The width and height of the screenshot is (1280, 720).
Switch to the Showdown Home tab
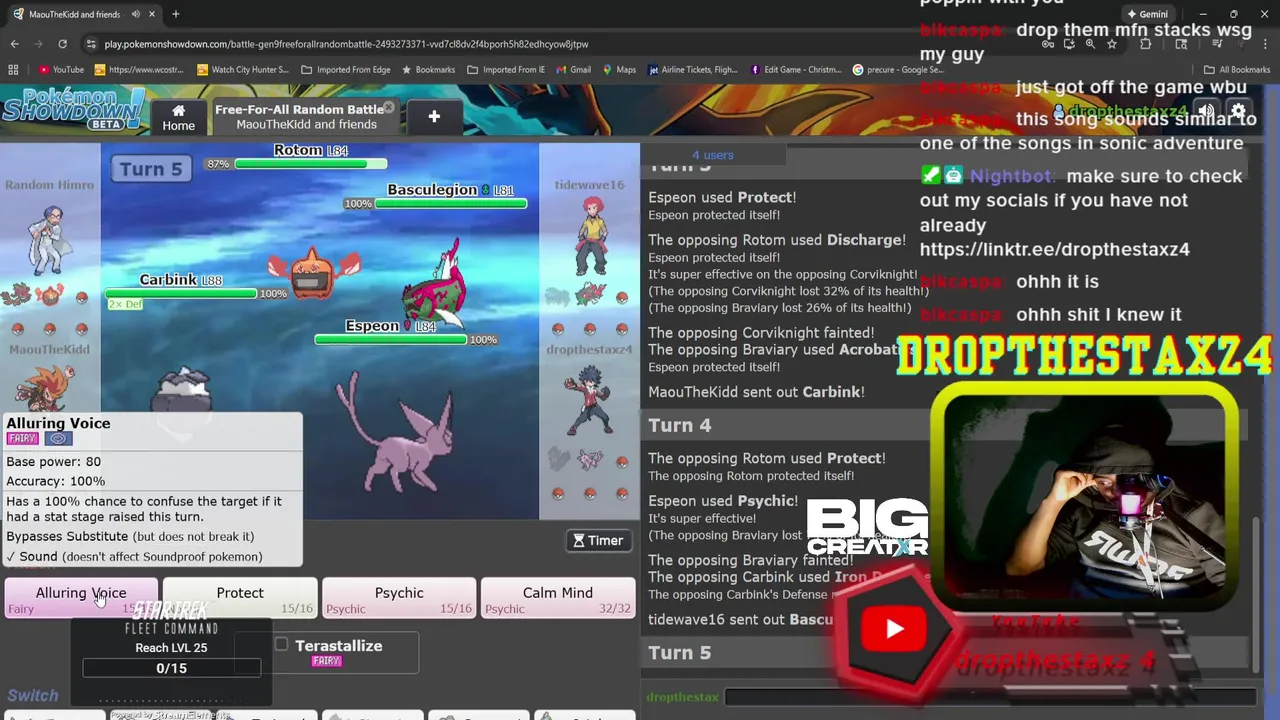pyautogui.click(x=178, y=116)
